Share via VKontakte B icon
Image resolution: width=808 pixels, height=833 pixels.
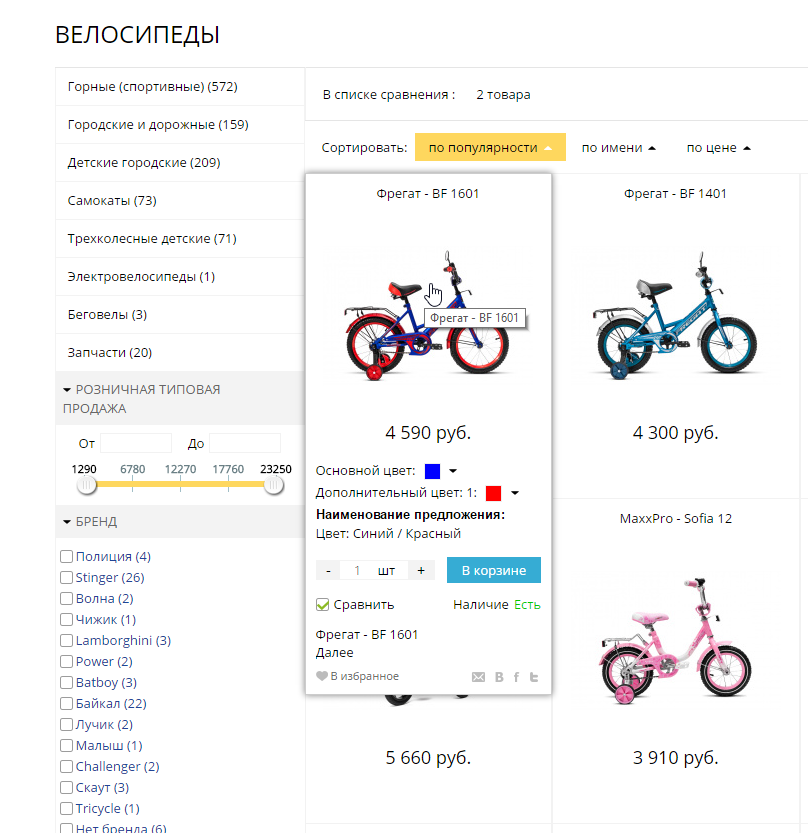tap(499, 677)
